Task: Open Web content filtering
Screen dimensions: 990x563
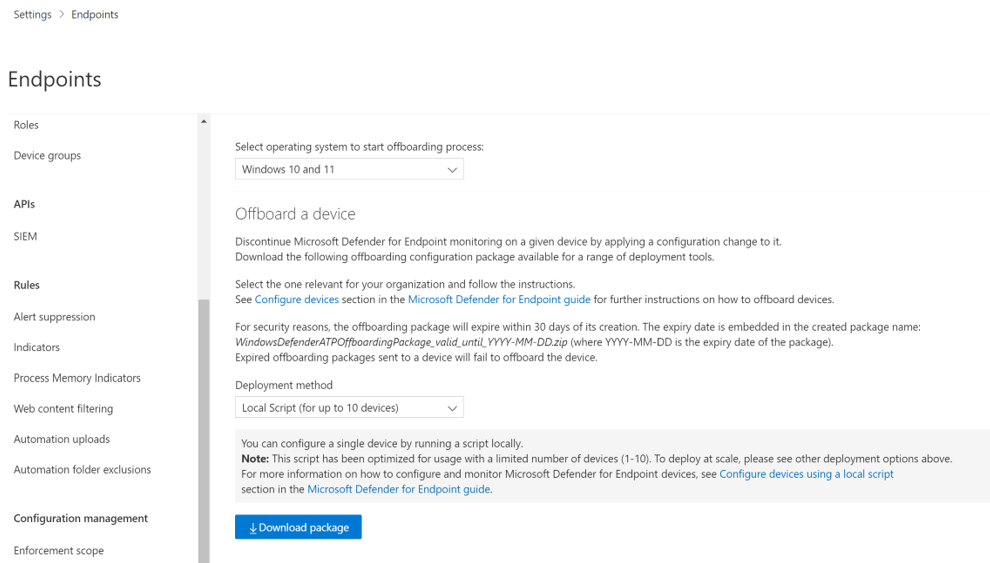Action: [x=63, y=408]
